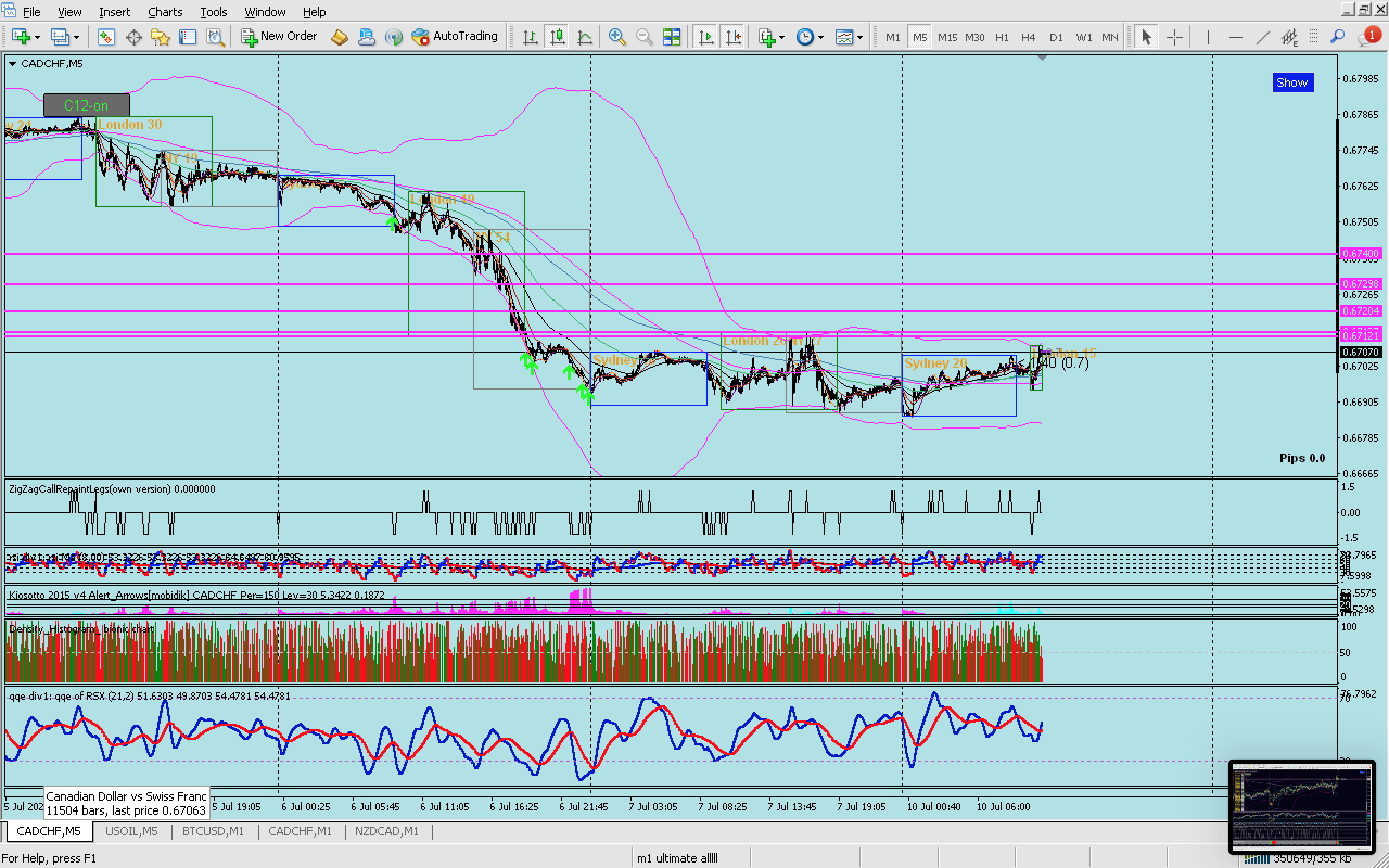This screenshot has height=868, width=1389.
Task: Expand the Indicators list dropdown arrow
Action: (782, 38)
